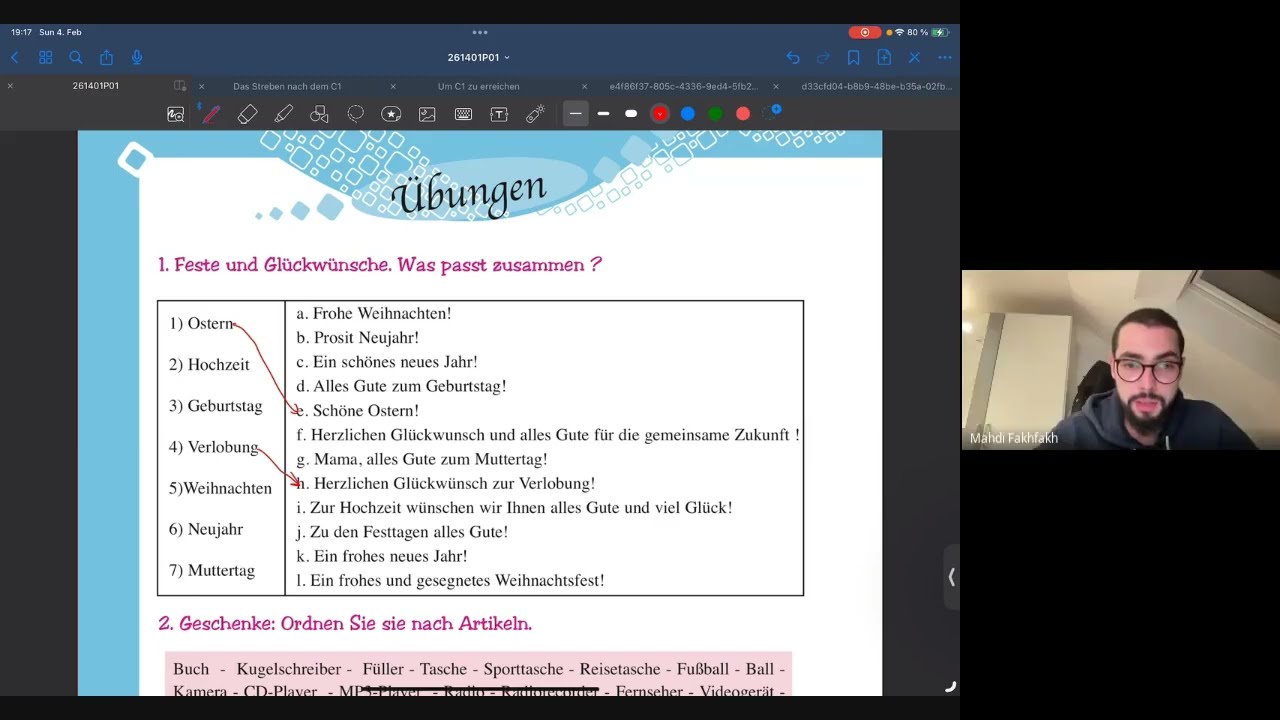Tap the screen recording indicator in status bar
This screenshot has width=1280, height=720.
[864, 32]
